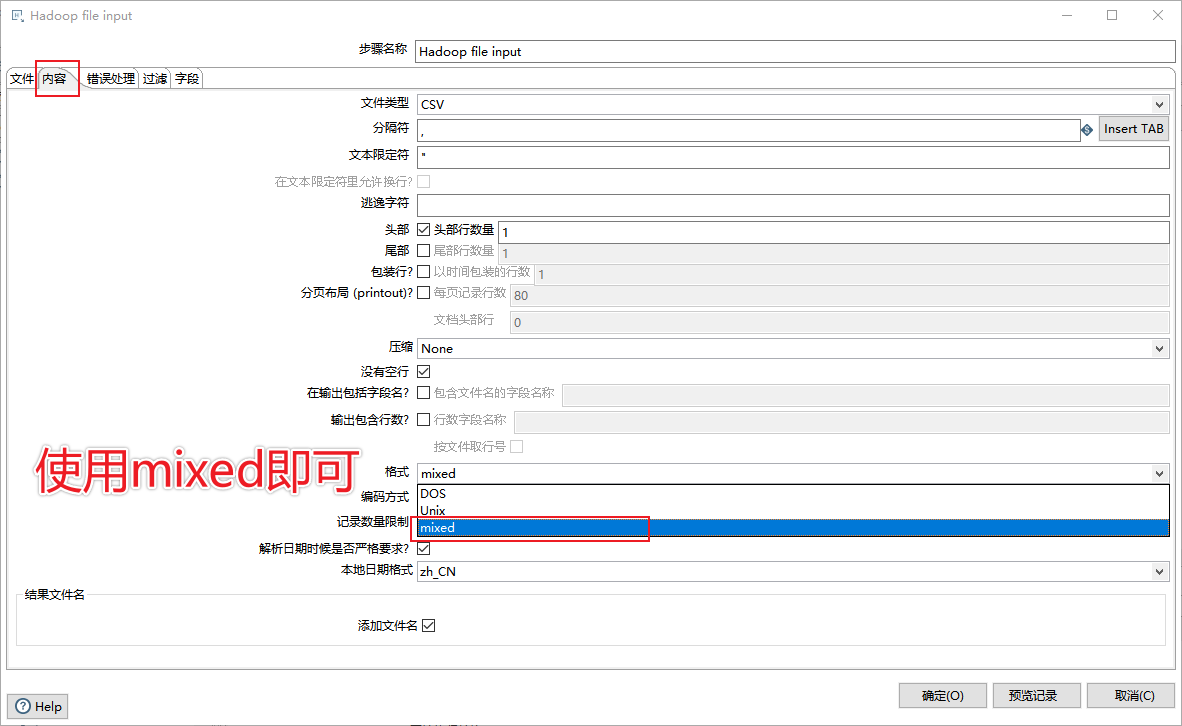
Task: Toggle the 没有空行 checkbox
Action: (424, 372)
